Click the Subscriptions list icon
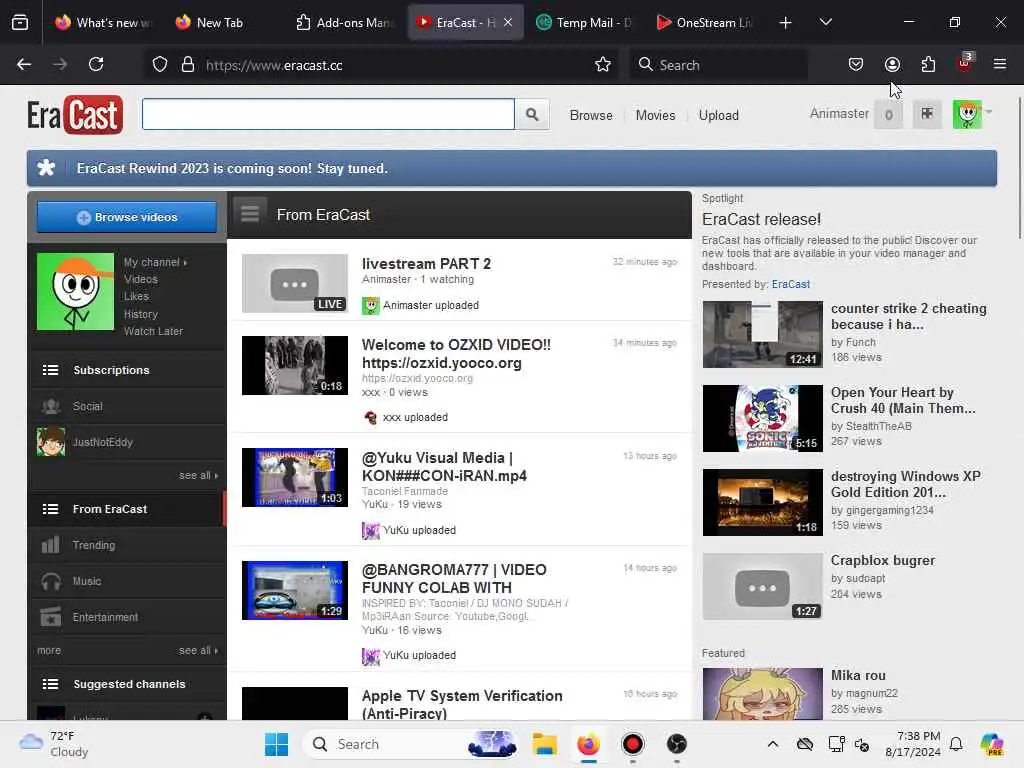1024x768 pixels. click(x=50, y=370)
